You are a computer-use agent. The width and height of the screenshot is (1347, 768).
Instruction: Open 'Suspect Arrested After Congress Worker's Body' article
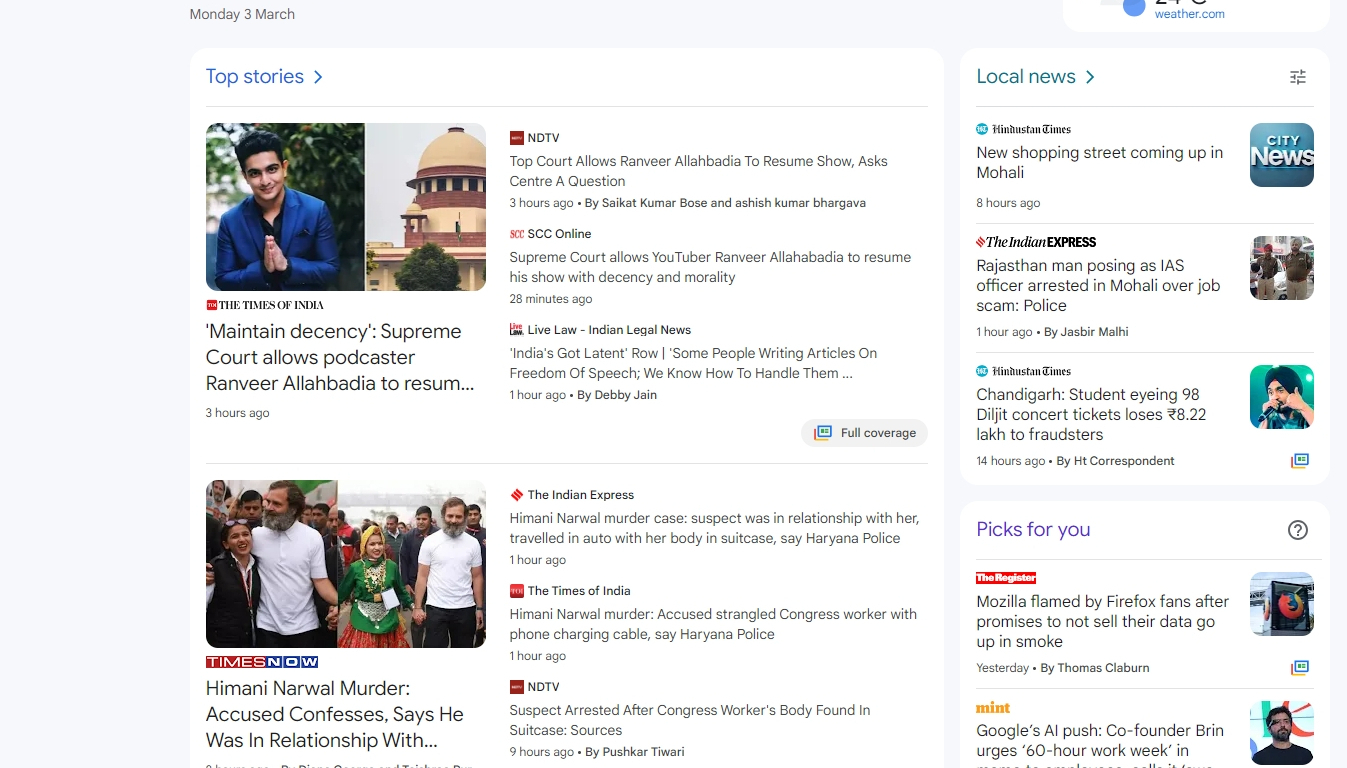click(690, 720)
